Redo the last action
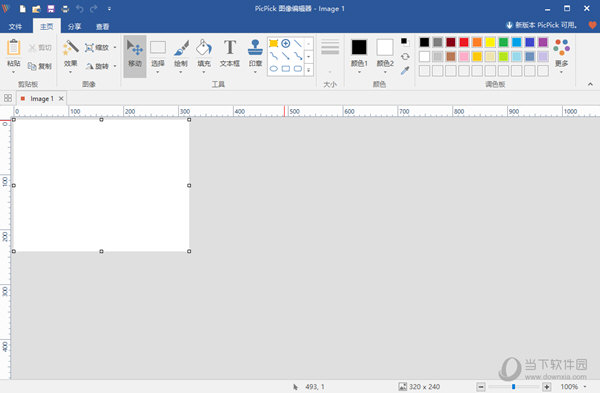600x393 pixels. click(x=94, y=8)
